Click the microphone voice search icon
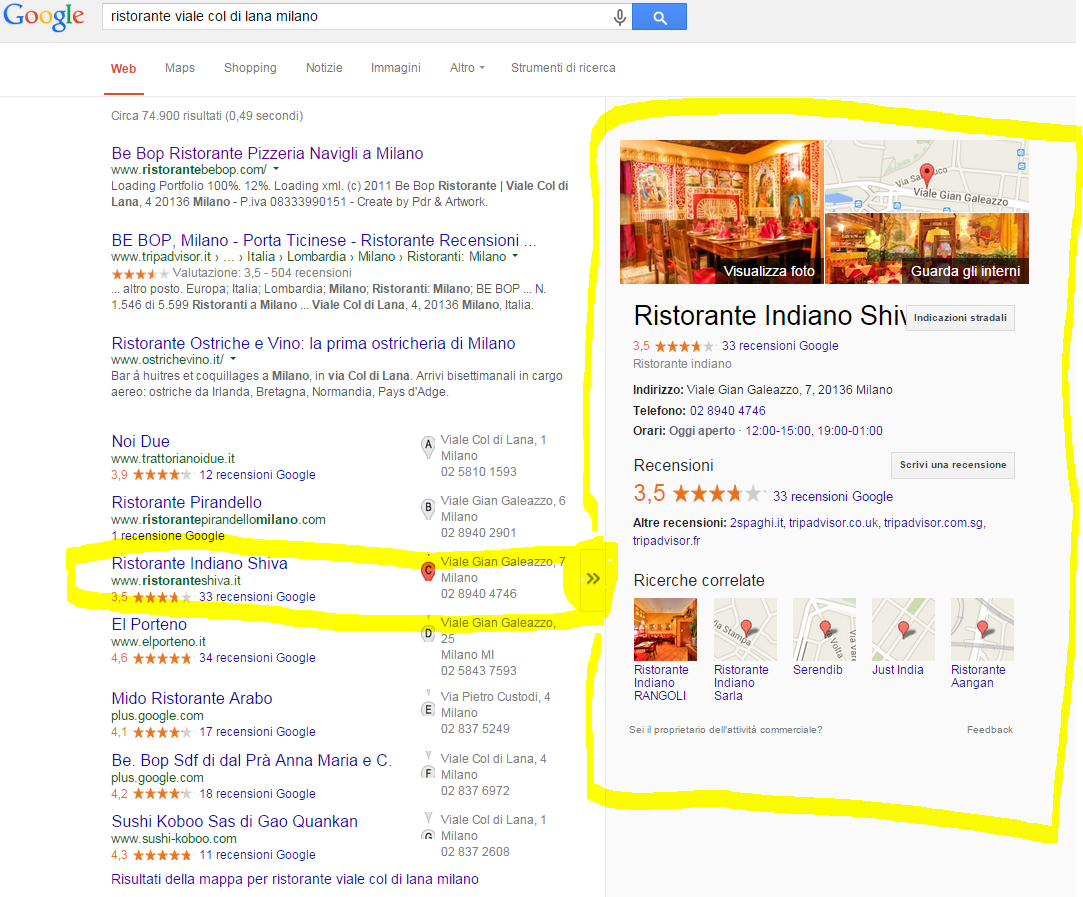 pyautogui.click(x=620, y=17)
